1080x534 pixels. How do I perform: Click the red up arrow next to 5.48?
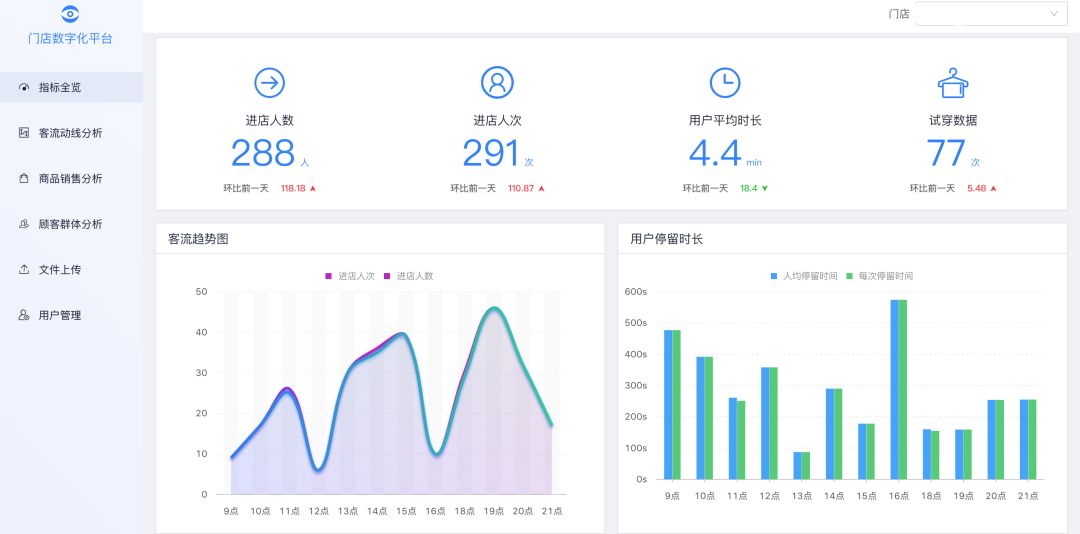point(993,188)
